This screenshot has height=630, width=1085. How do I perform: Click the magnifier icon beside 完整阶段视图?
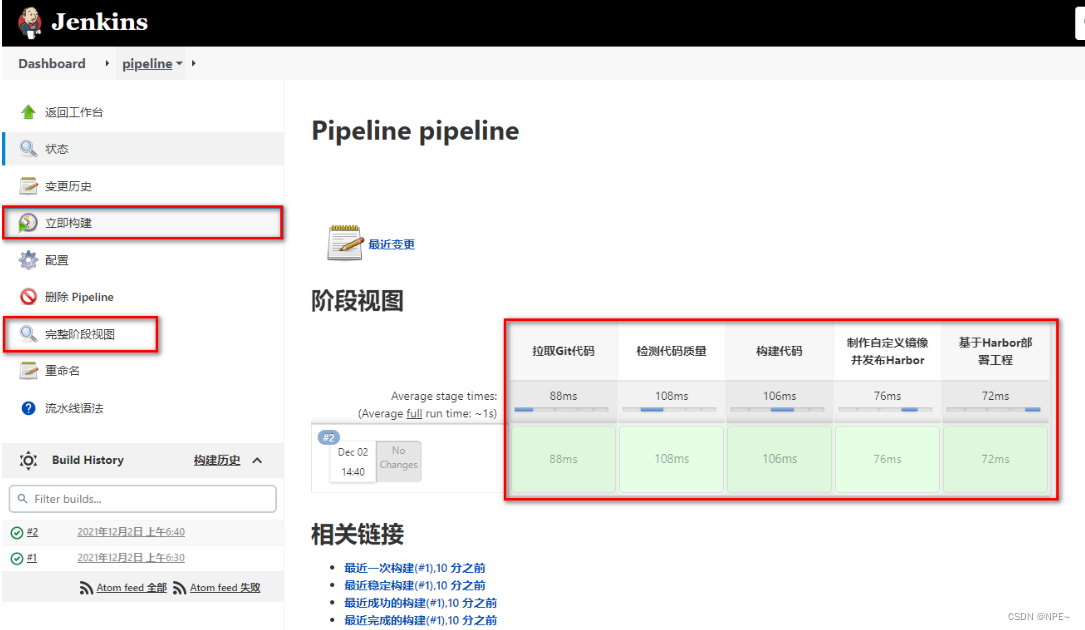(28, 334)
